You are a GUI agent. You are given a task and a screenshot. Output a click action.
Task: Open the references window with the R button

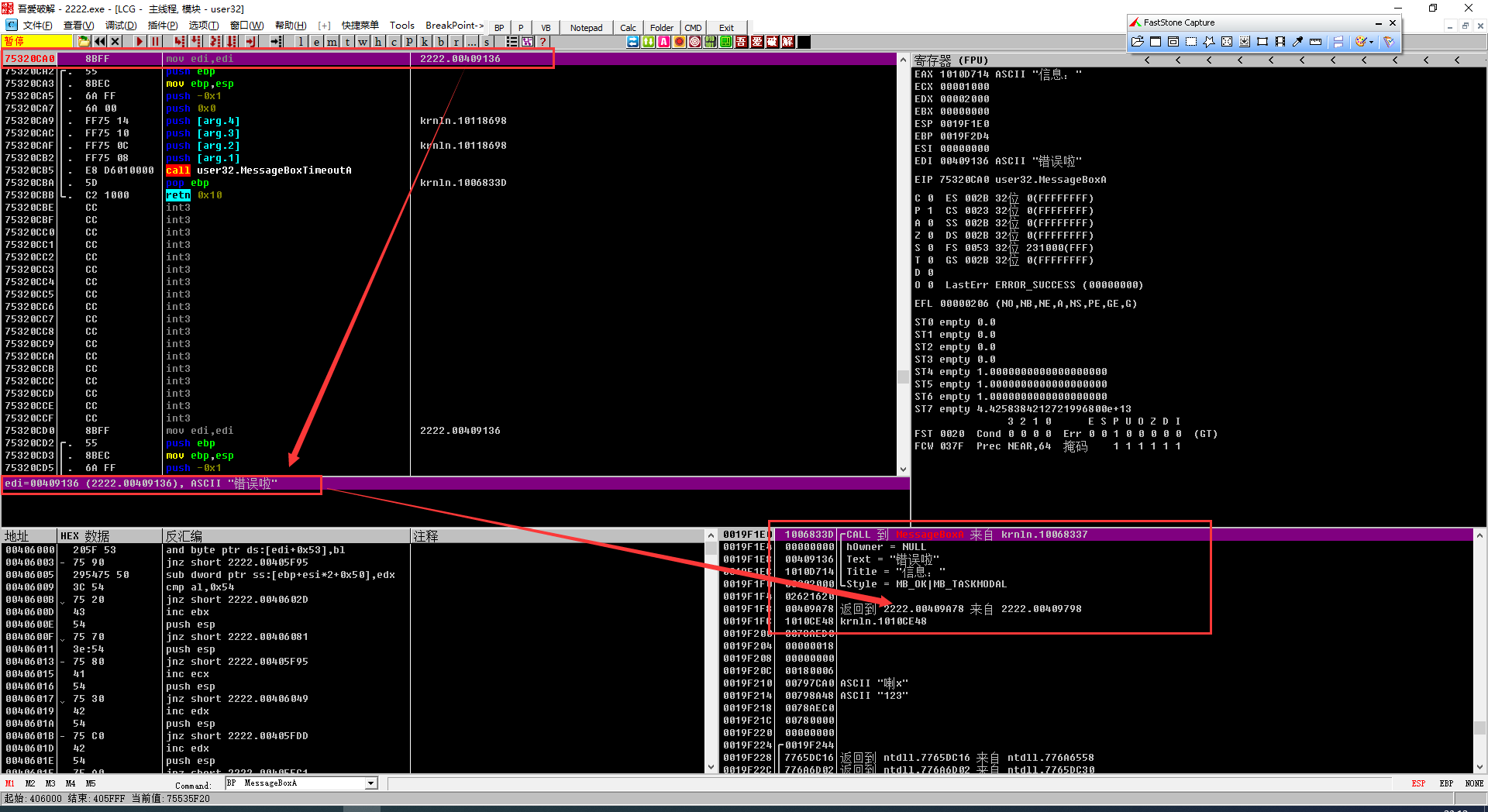tap(456, 41)
